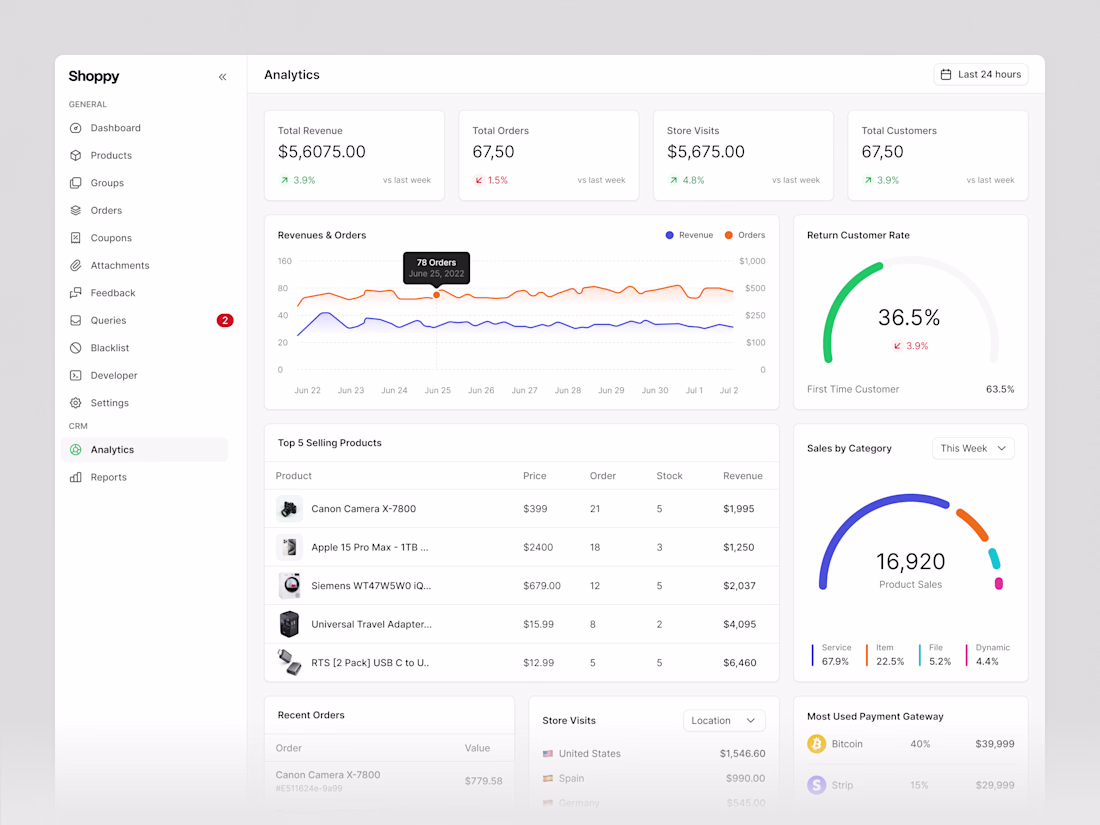
Task: Toggle the Revenue legend item
Action: (689, 235)
